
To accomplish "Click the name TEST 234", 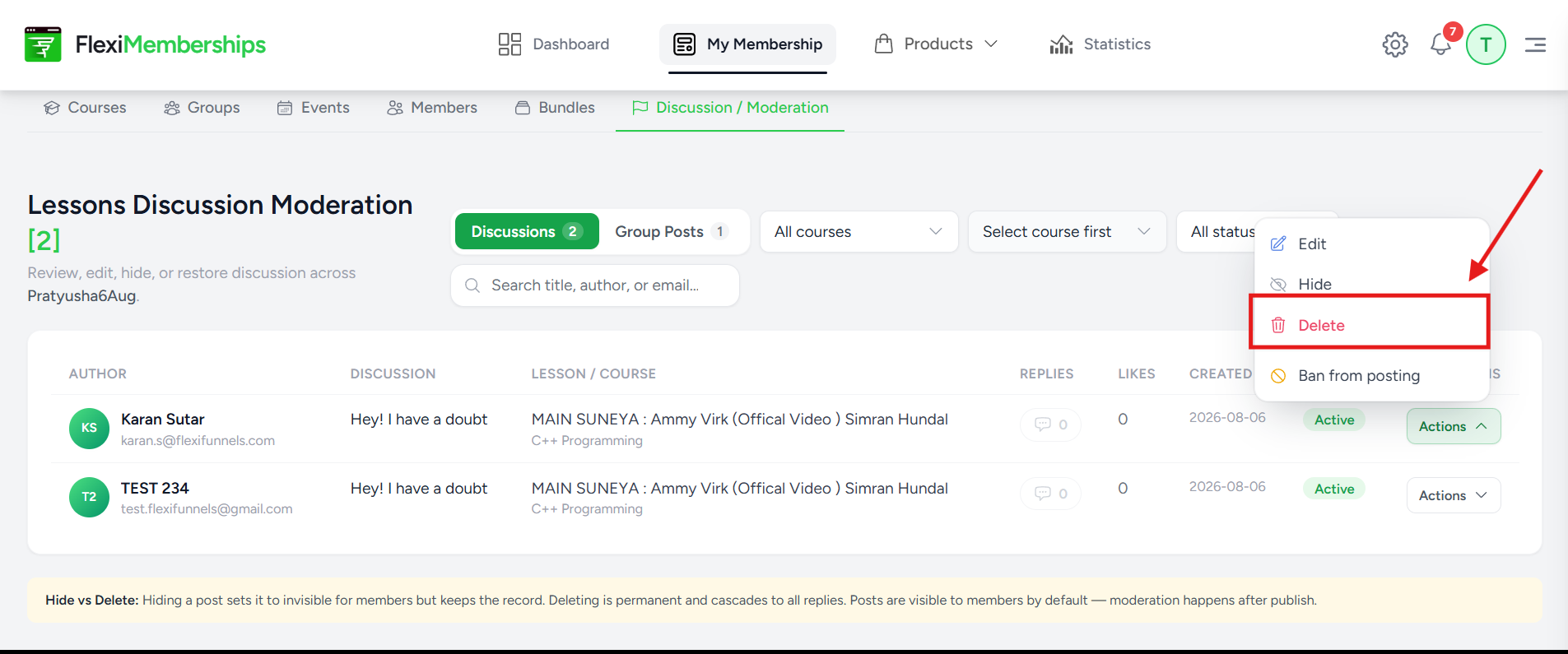I will point(155,489).
